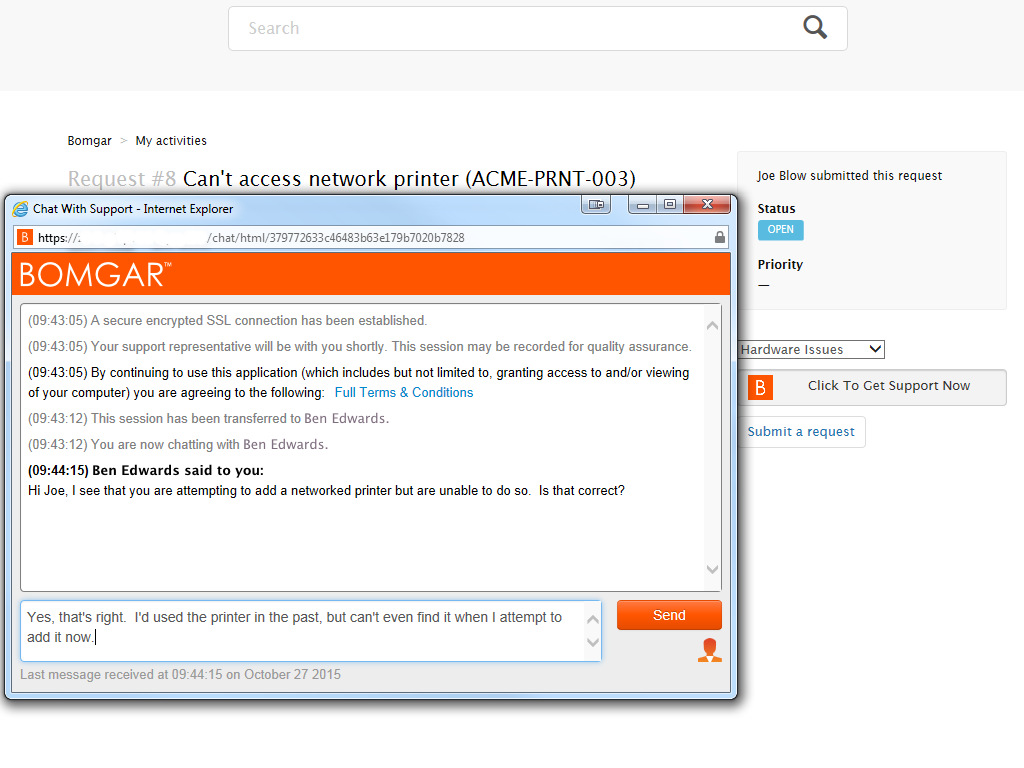
Task: Click 'Joe Blow submitted this request' text
Action: click(x=849, y=176)
